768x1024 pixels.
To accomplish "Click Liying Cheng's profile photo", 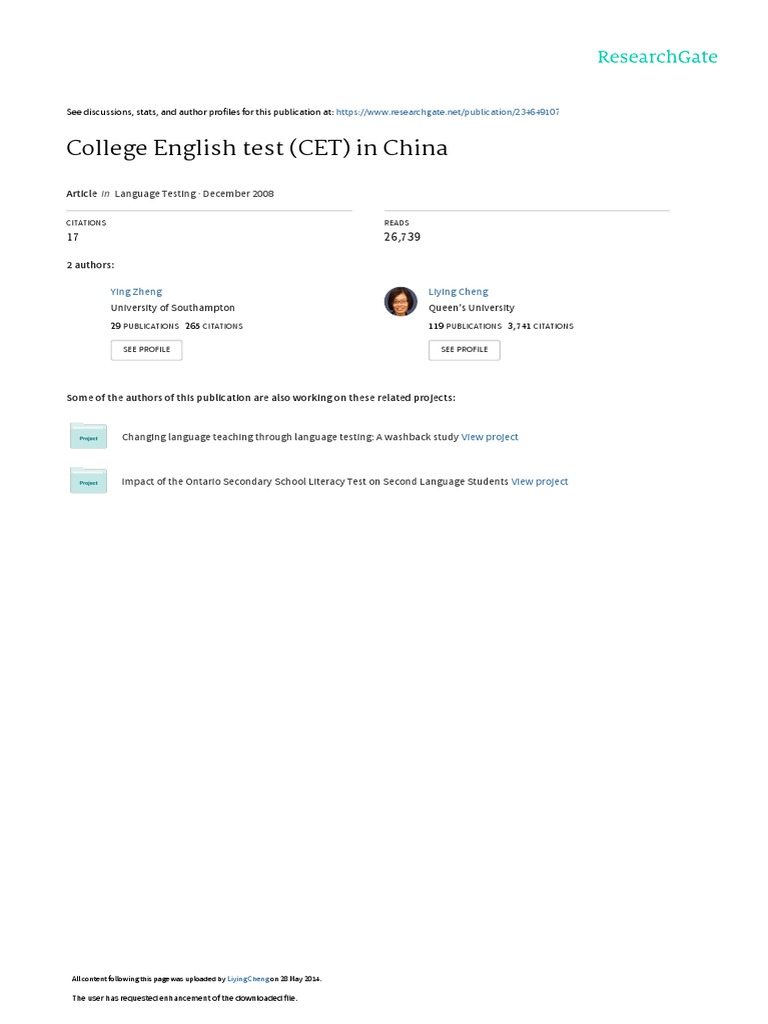I will click(400, 302).
